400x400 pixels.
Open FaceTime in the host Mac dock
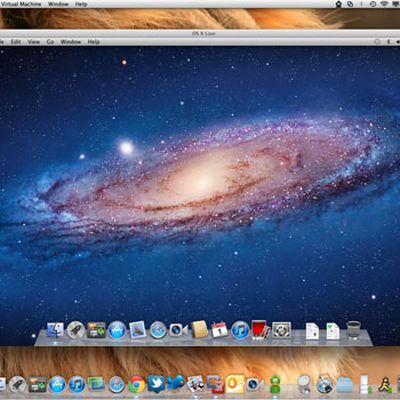tap(255, 385)
